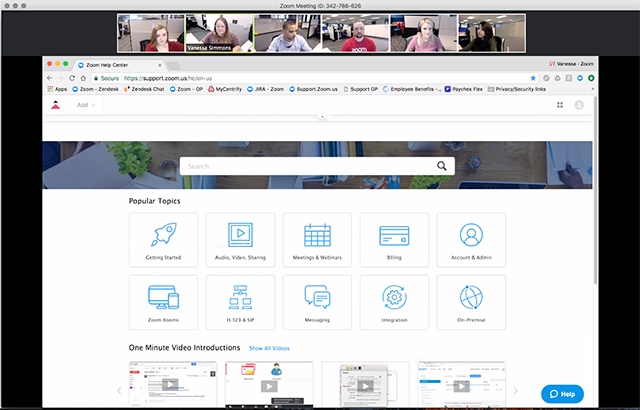Open the Billing credit card topic
Viewport: 640px width, 410px height.
pyautogui.click(x=394, y=240)
